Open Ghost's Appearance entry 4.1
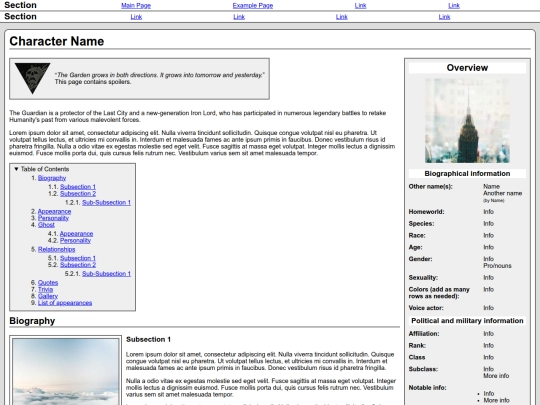The image size is (540, 405). [76, 233]
